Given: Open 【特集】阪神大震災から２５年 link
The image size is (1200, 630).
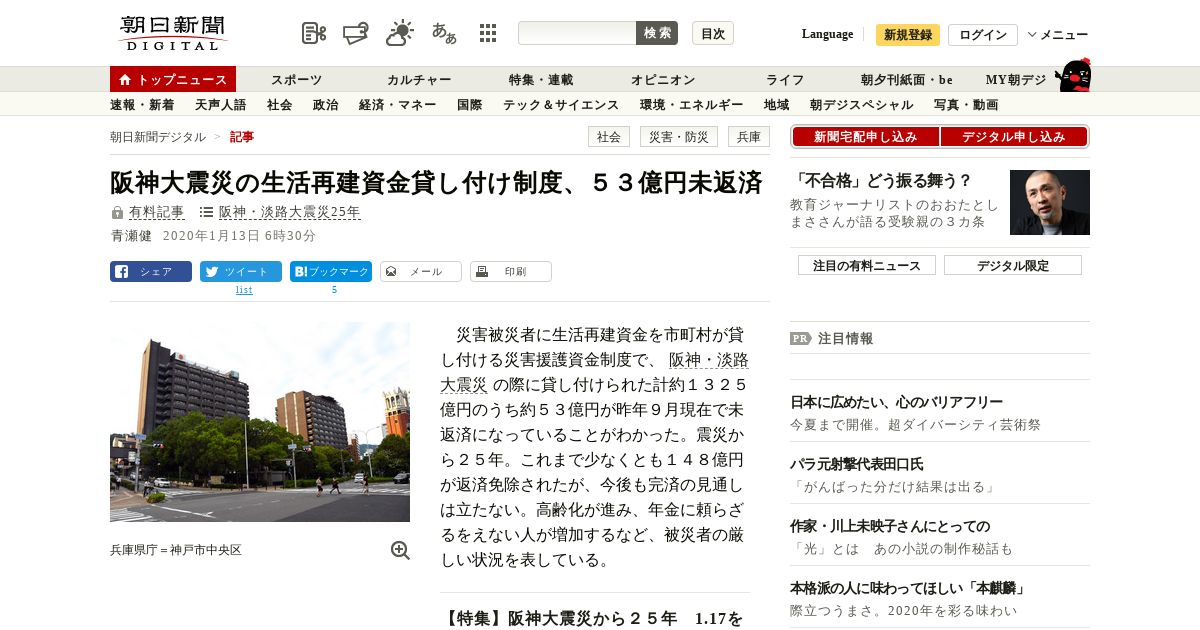Looking at the screenshot, I should click(x=592, y=619).
